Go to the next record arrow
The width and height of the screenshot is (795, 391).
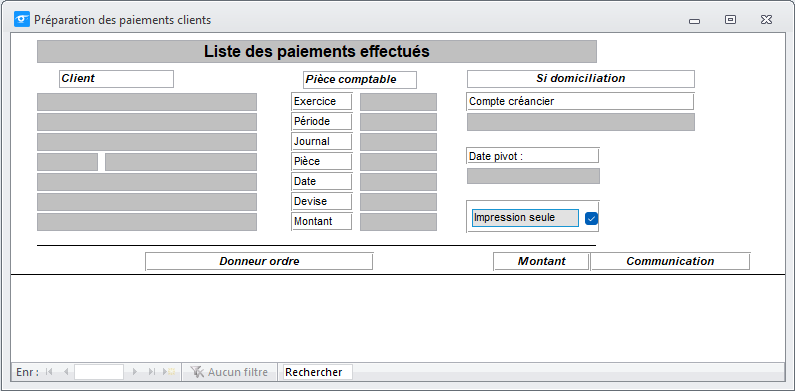point(134,372)
